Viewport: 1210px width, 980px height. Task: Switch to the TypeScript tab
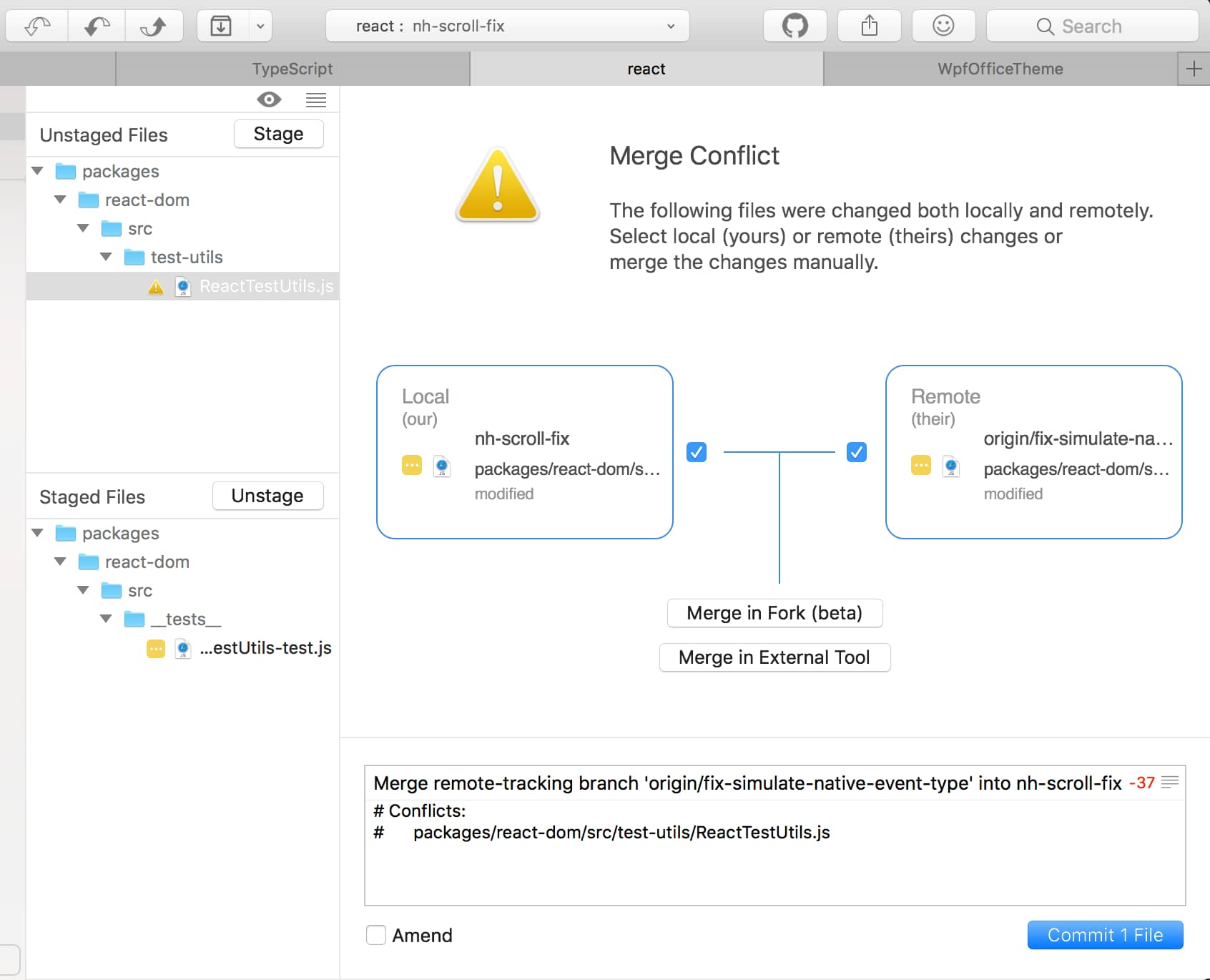292,69
